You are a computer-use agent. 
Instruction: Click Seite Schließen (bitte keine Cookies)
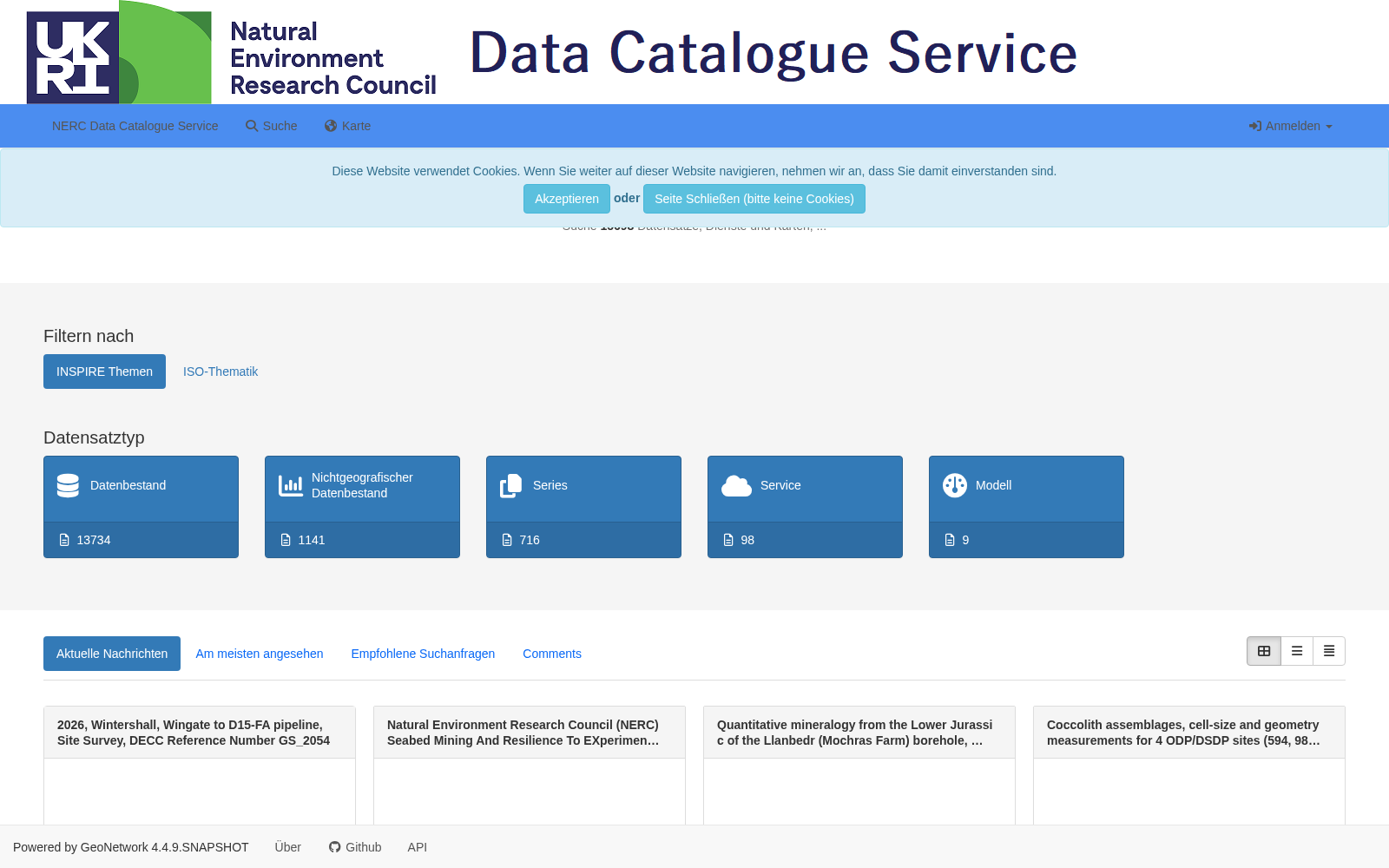pos(754,199)
